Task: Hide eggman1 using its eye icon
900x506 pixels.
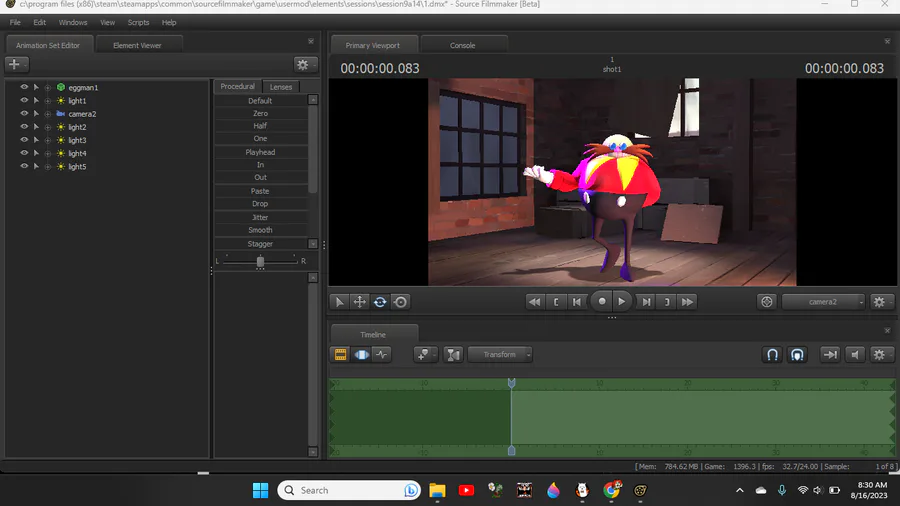Action: [x=24, y=88]
